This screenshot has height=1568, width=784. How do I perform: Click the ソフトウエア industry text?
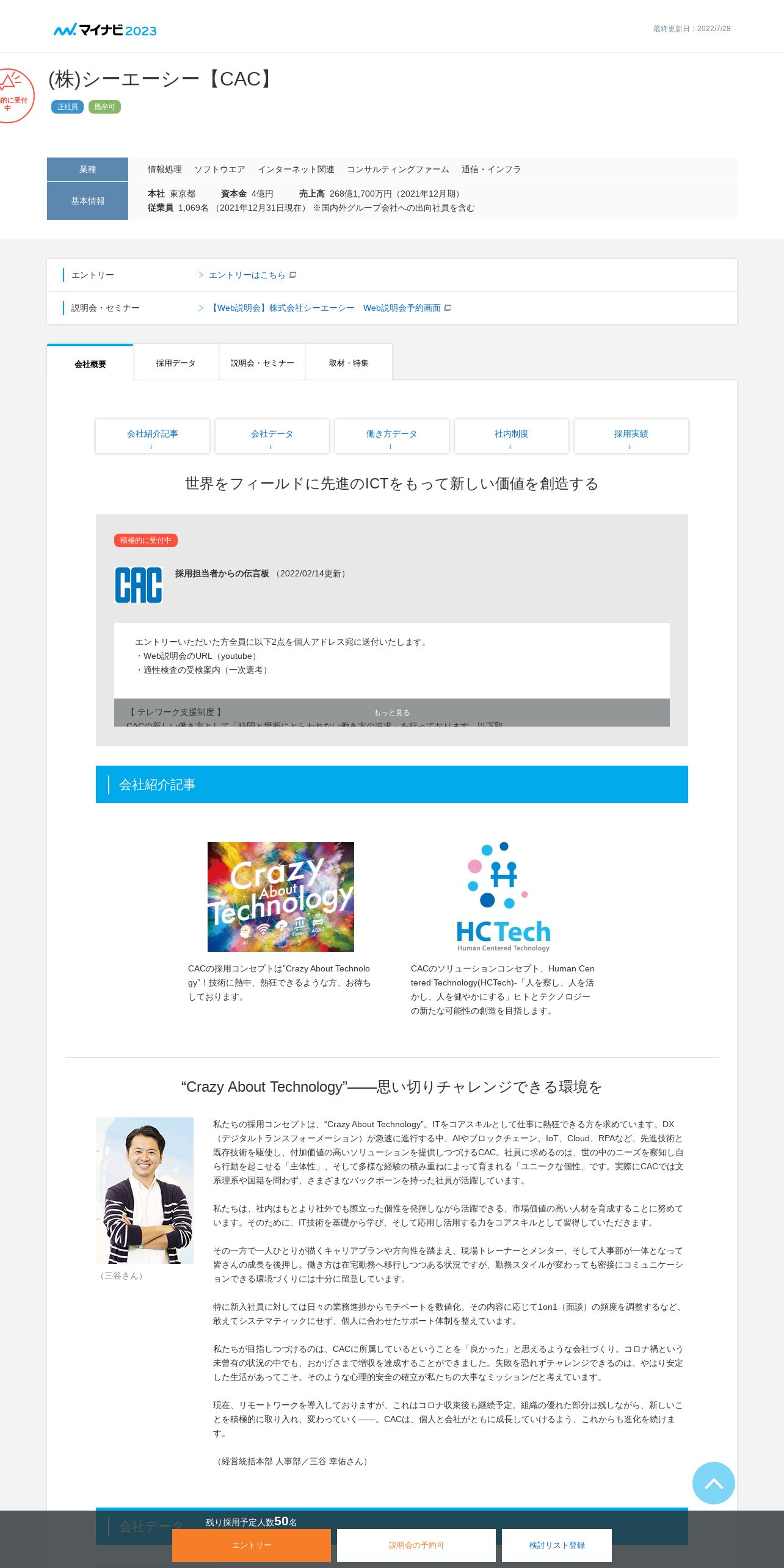coord(220,169)
